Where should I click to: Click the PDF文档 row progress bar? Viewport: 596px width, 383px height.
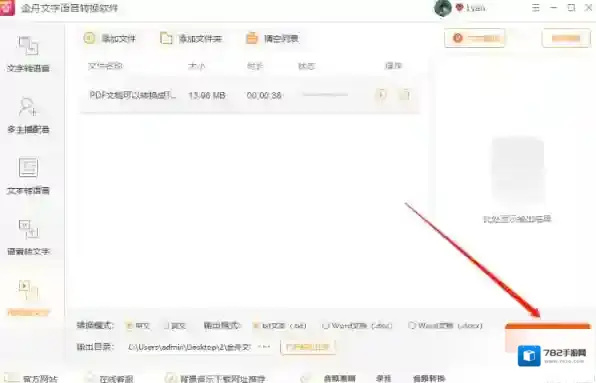[x=325, y=95]
